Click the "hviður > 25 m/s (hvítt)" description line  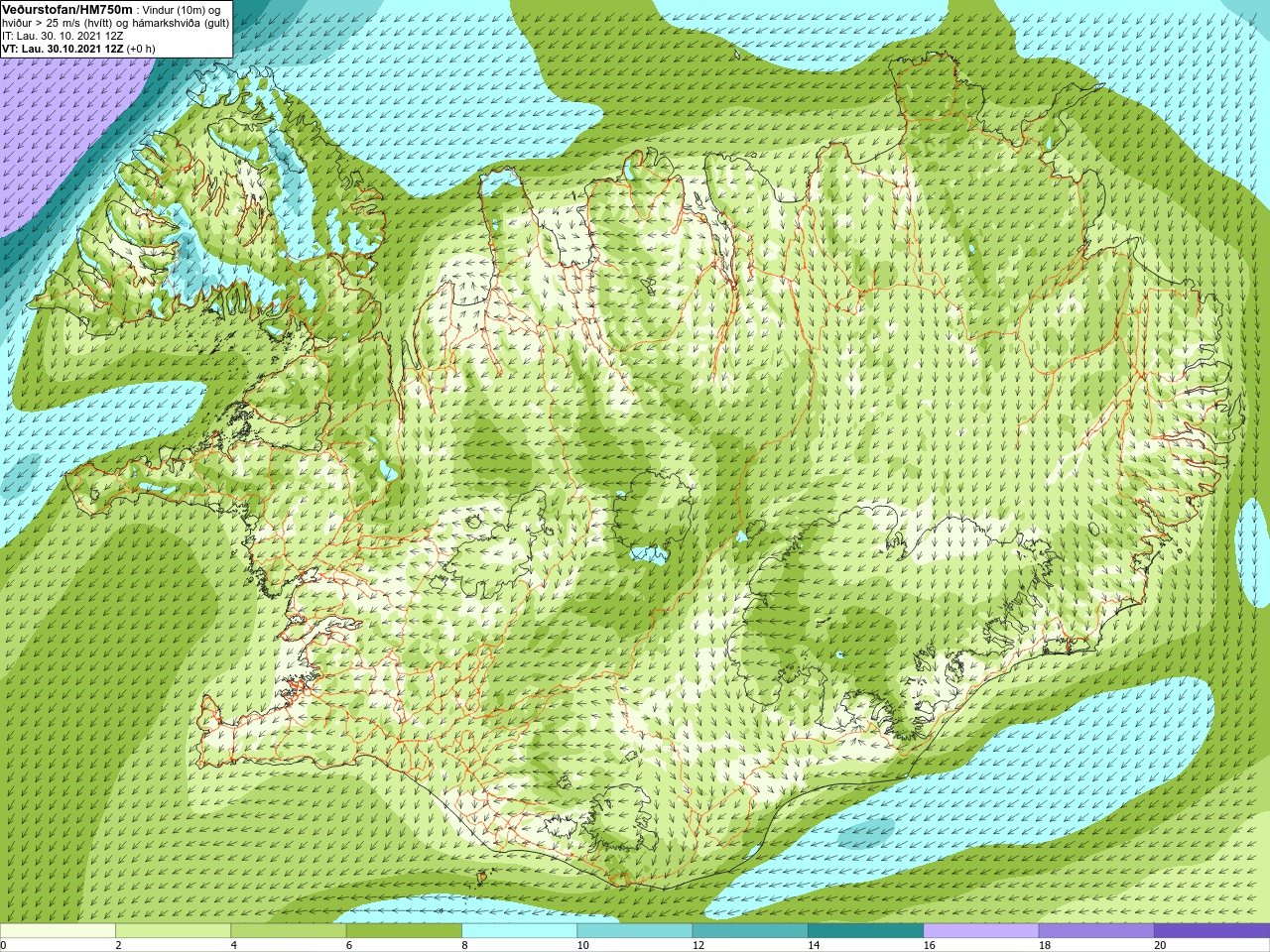[x=115, y=23]
